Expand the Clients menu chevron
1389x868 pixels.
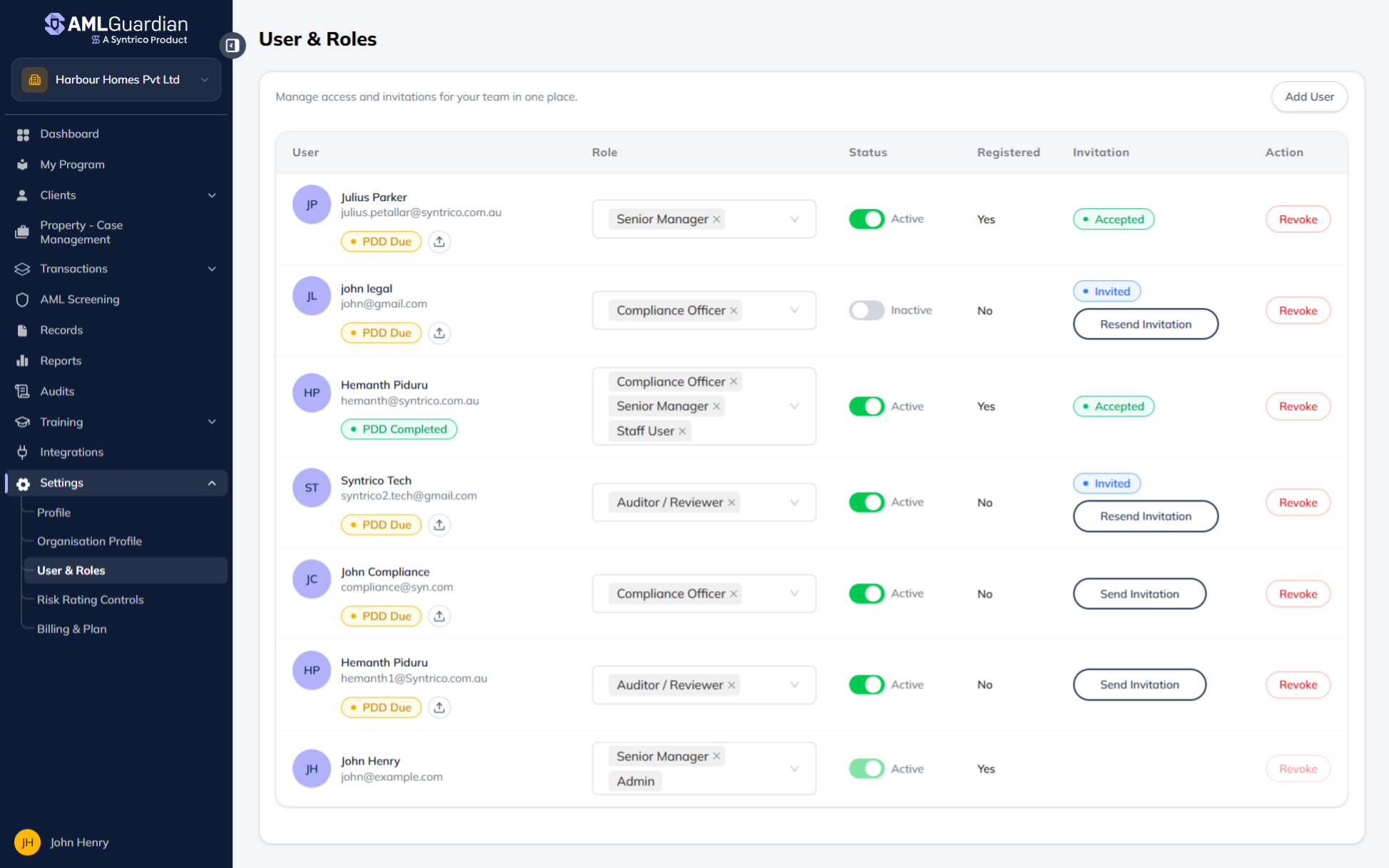coord(212,195)
